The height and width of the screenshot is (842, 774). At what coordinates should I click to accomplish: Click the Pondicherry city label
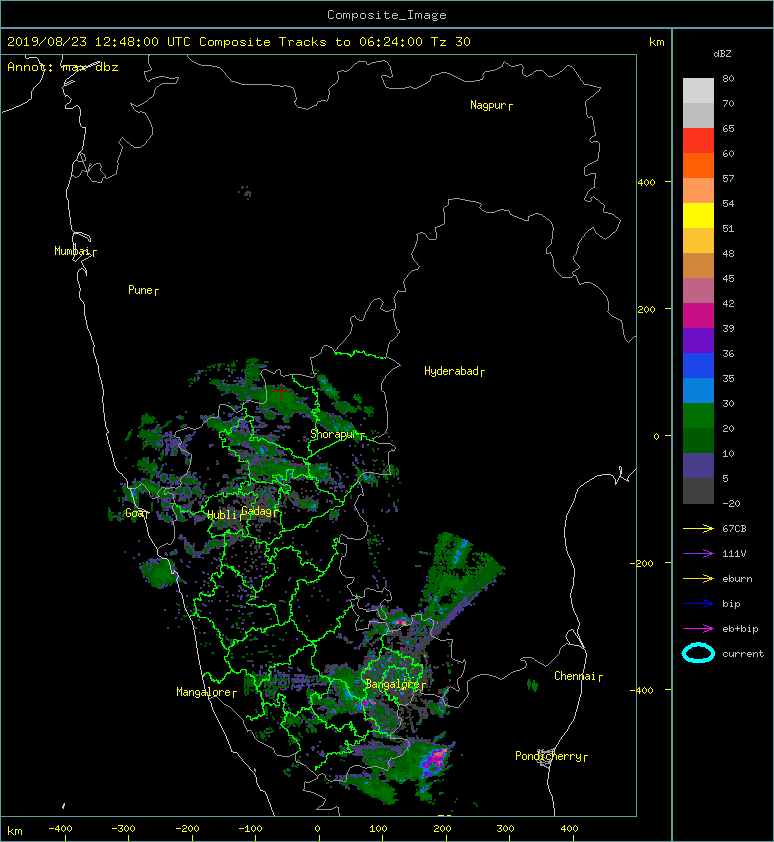(x=551, y=756)
